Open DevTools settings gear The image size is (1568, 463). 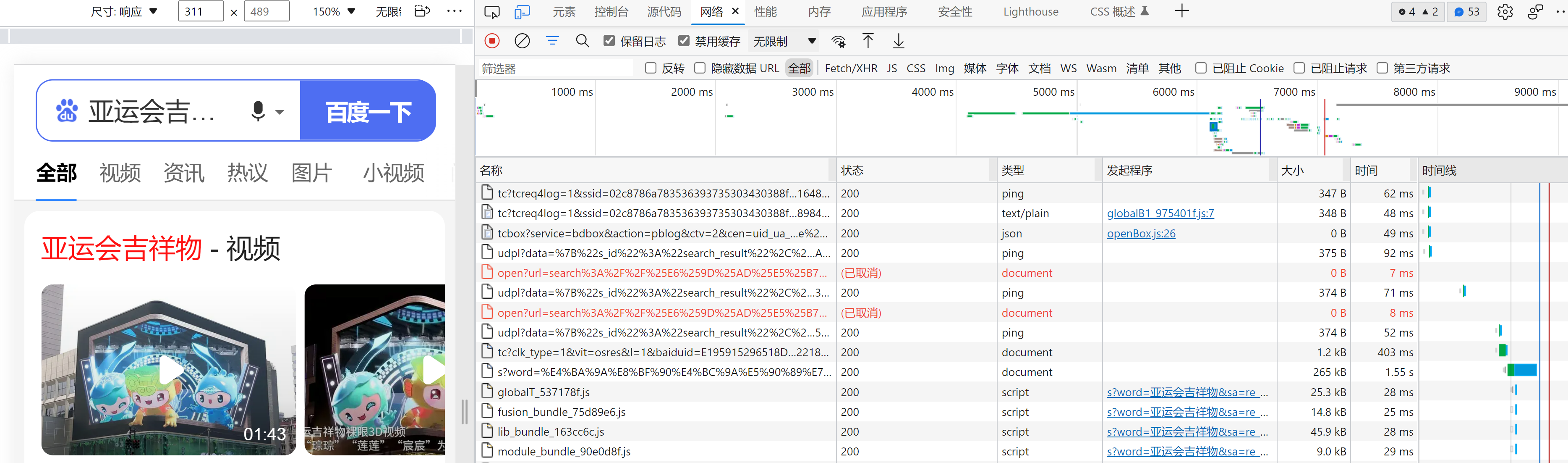(1505, 12)
